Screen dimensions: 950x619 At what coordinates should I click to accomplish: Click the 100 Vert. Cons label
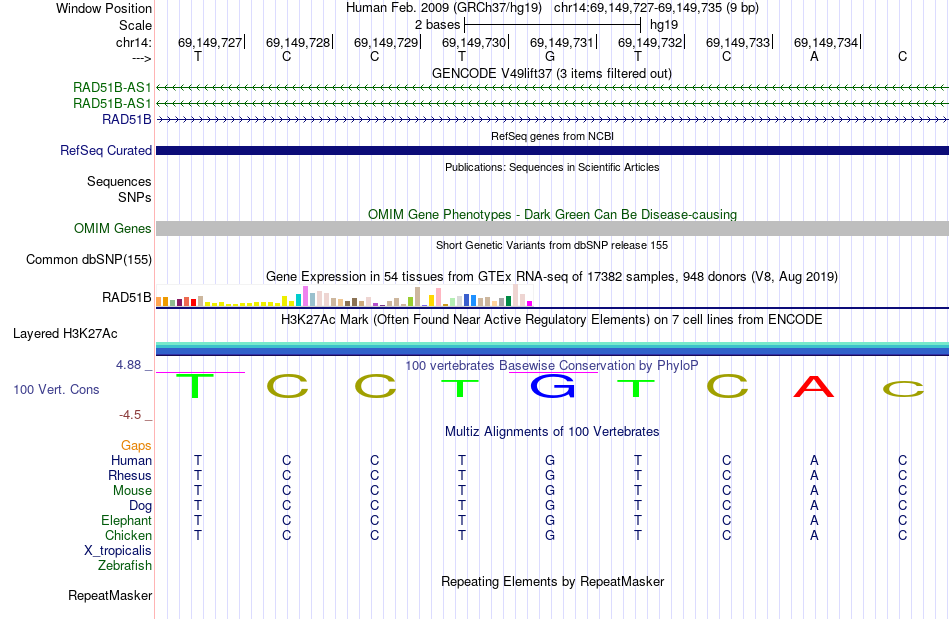[56, 389]
